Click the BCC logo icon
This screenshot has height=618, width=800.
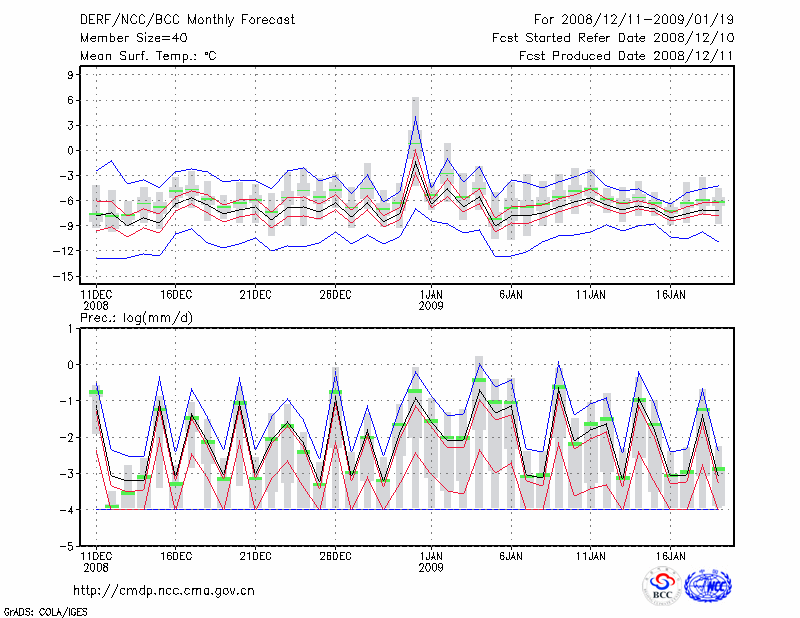coord(661,587)
